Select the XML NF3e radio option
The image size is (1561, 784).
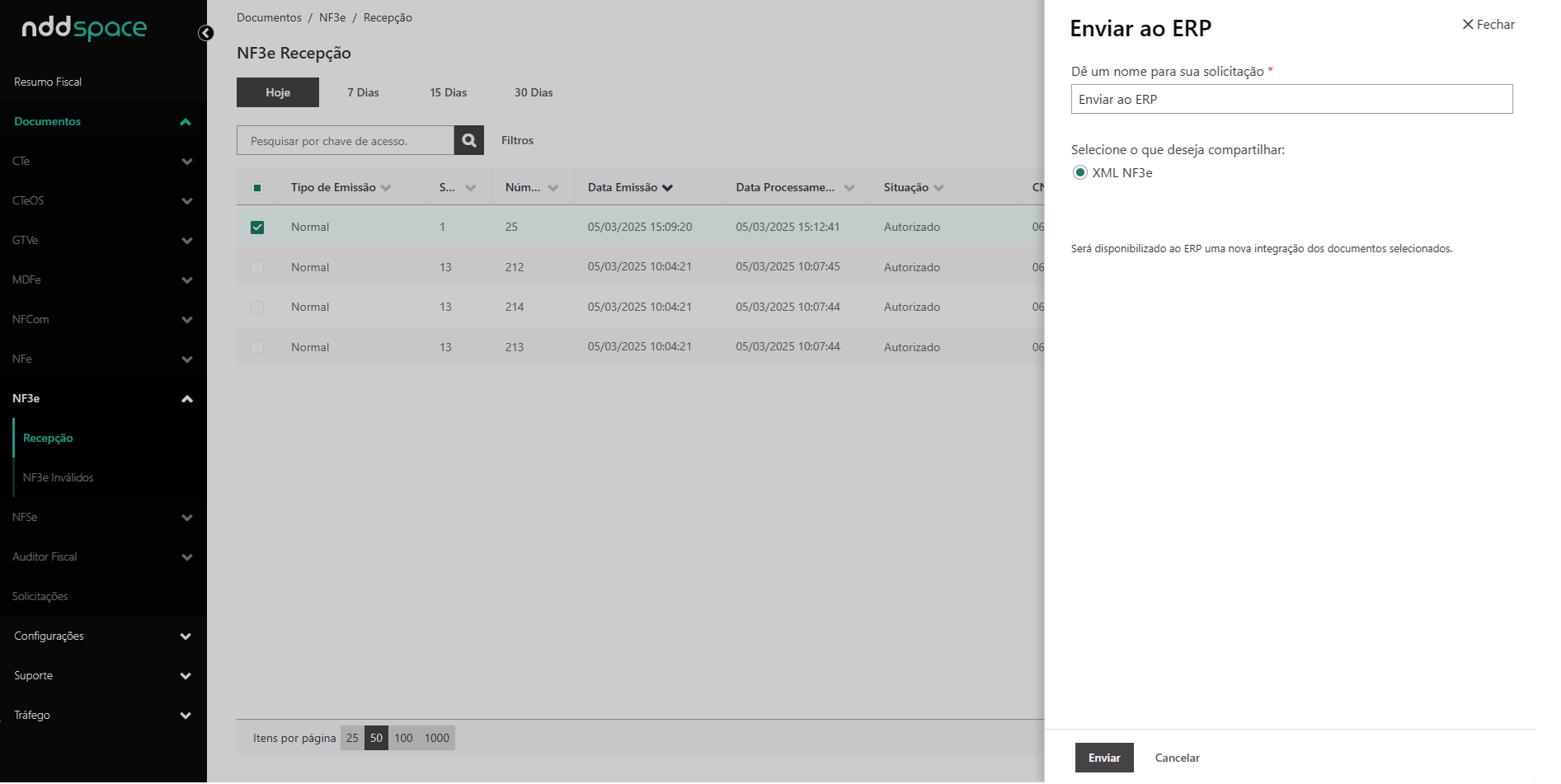click(1080, 172)
